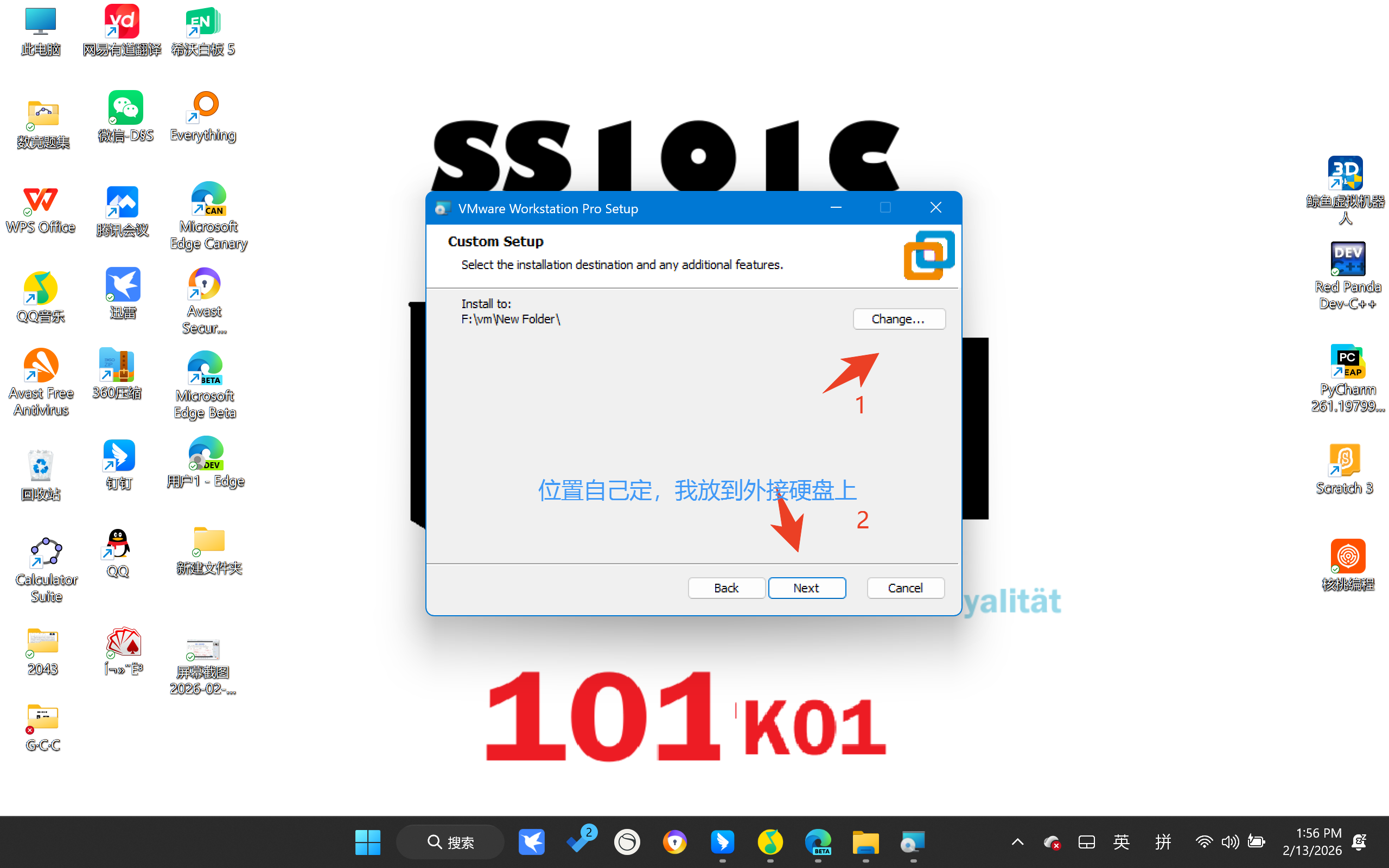1389x868 pixels.
Task: Open File Explorer from the taskbar
Action: coord(865,842)
